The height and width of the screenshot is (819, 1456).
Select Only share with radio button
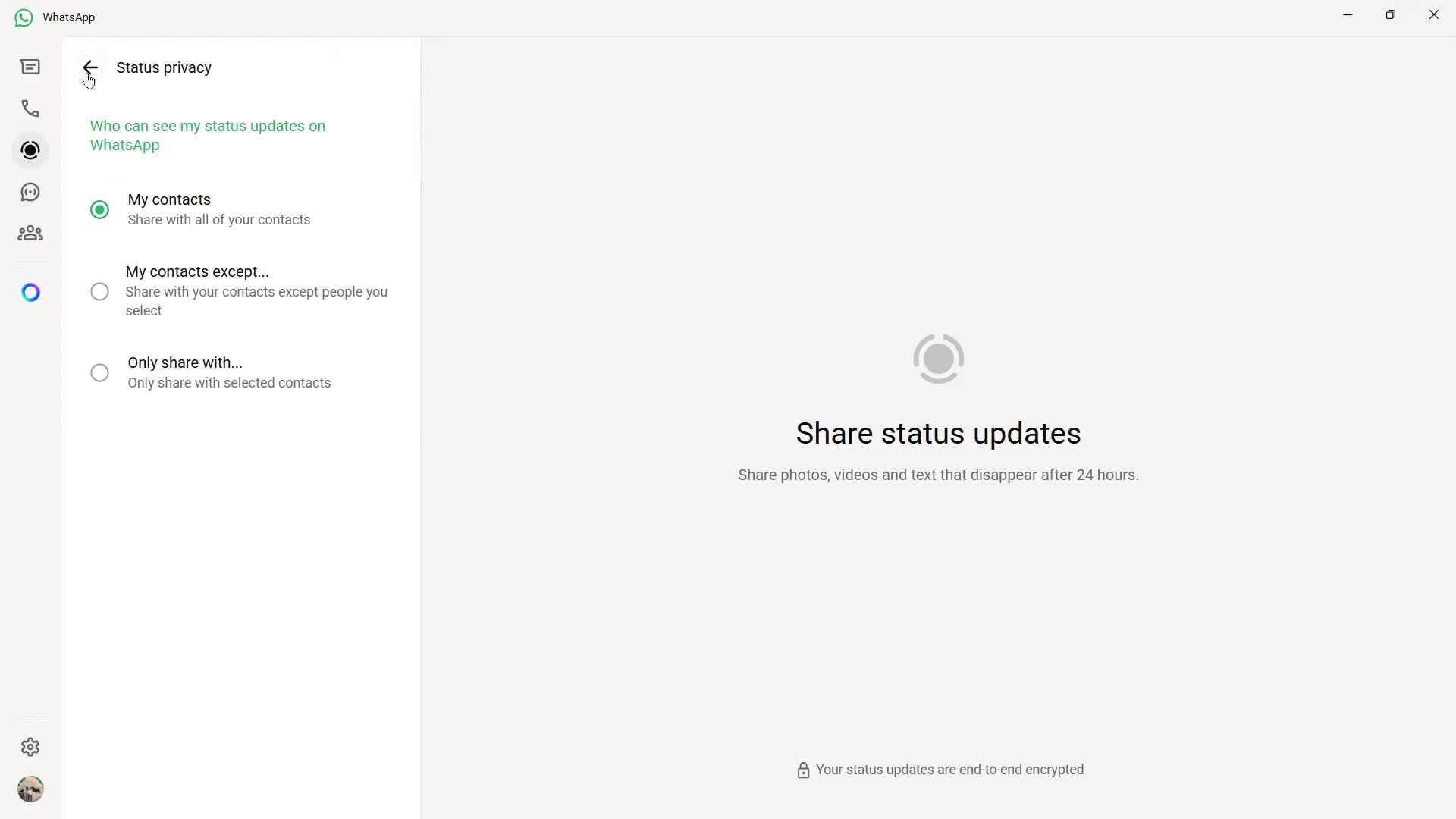[99, 372]
